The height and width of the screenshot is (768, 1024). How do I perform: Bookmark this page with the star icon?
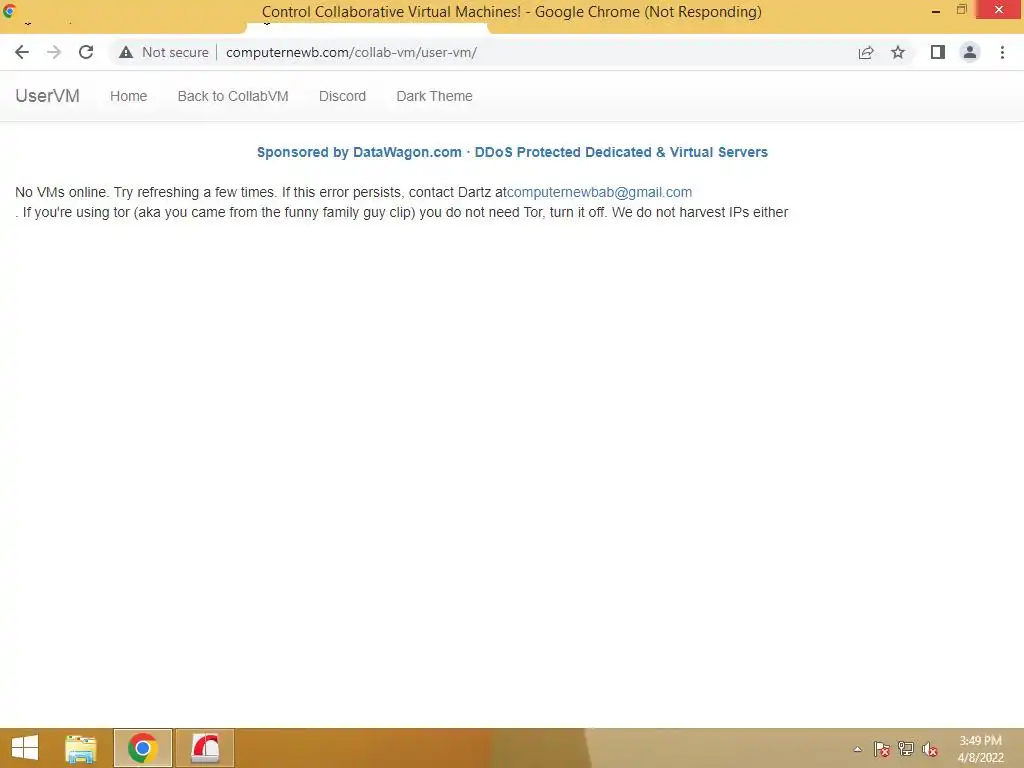[898, 52]
